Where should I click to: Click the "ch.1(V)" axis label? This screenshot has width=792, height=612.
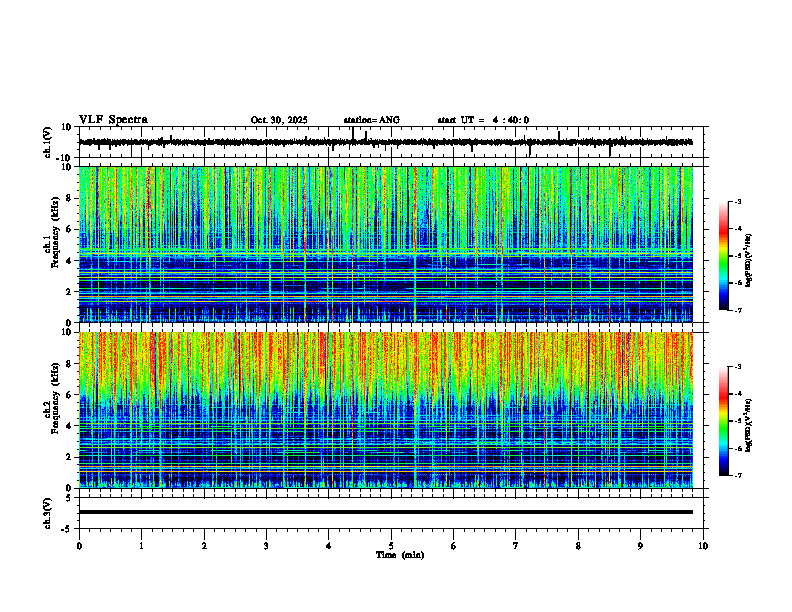[48, 142]
